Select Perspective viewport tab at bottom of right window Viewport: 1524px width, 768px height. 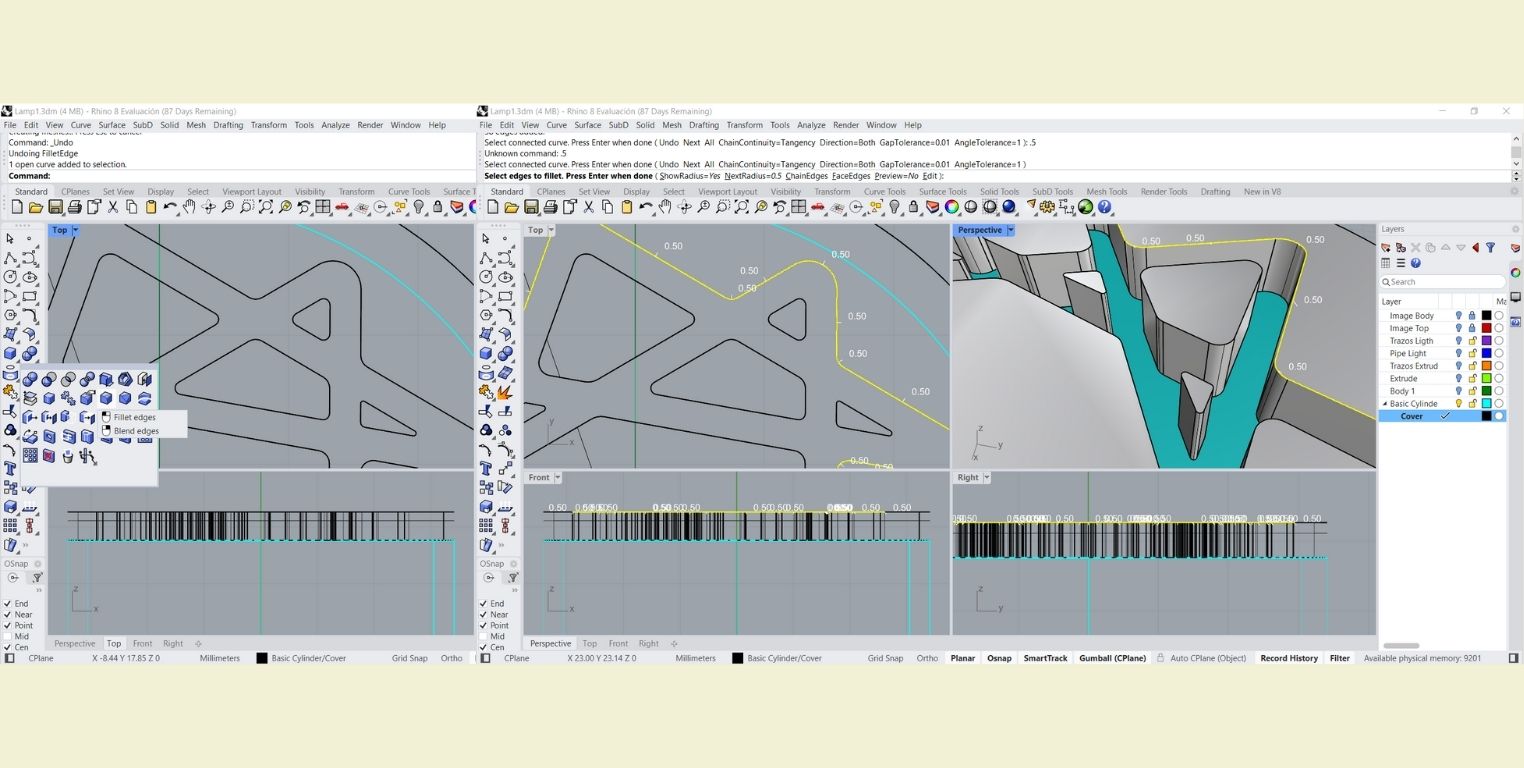click(x=551, y=644)
